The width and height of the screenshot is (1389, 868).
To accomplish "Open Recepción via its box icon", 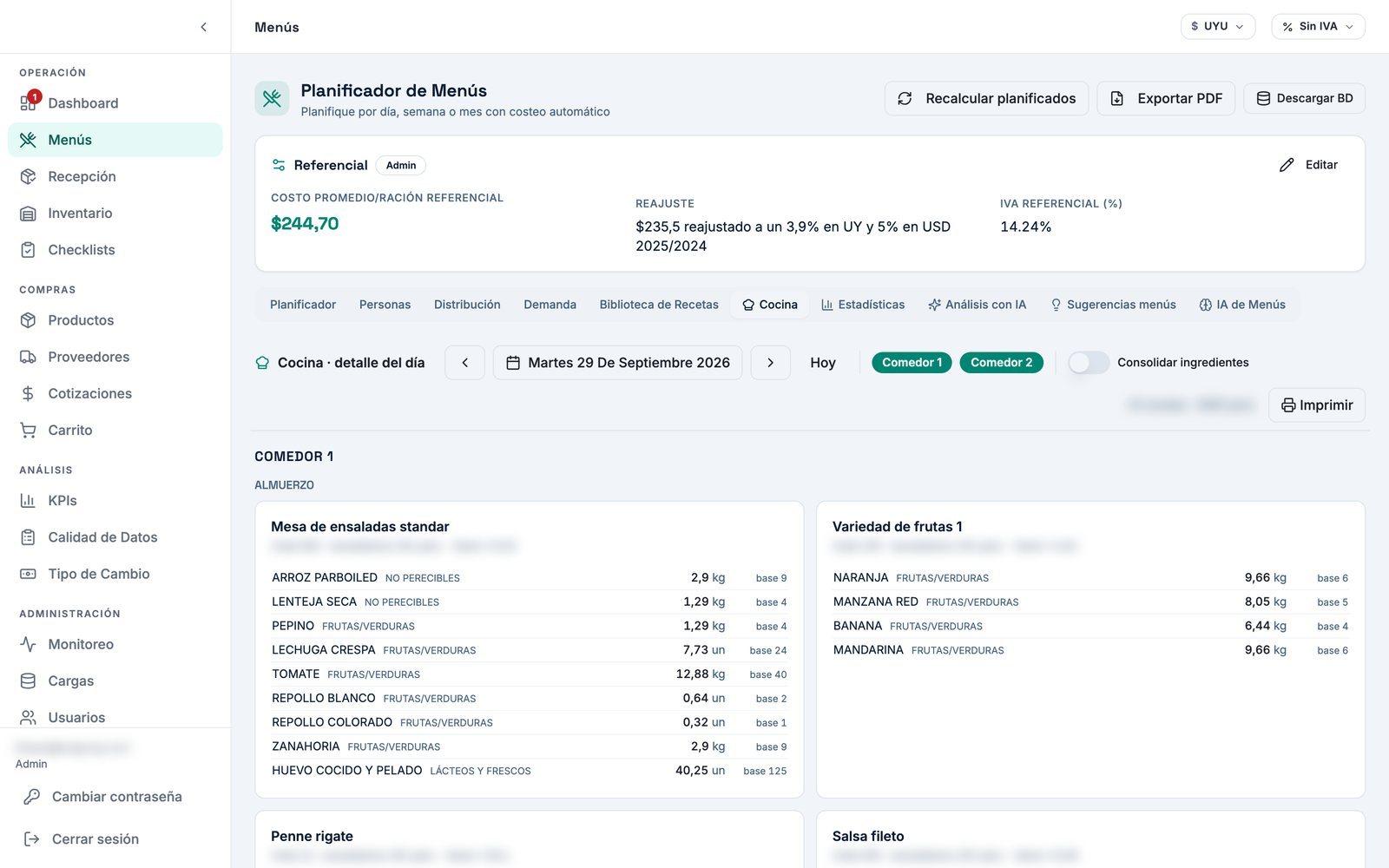I will tap(29, 176).
